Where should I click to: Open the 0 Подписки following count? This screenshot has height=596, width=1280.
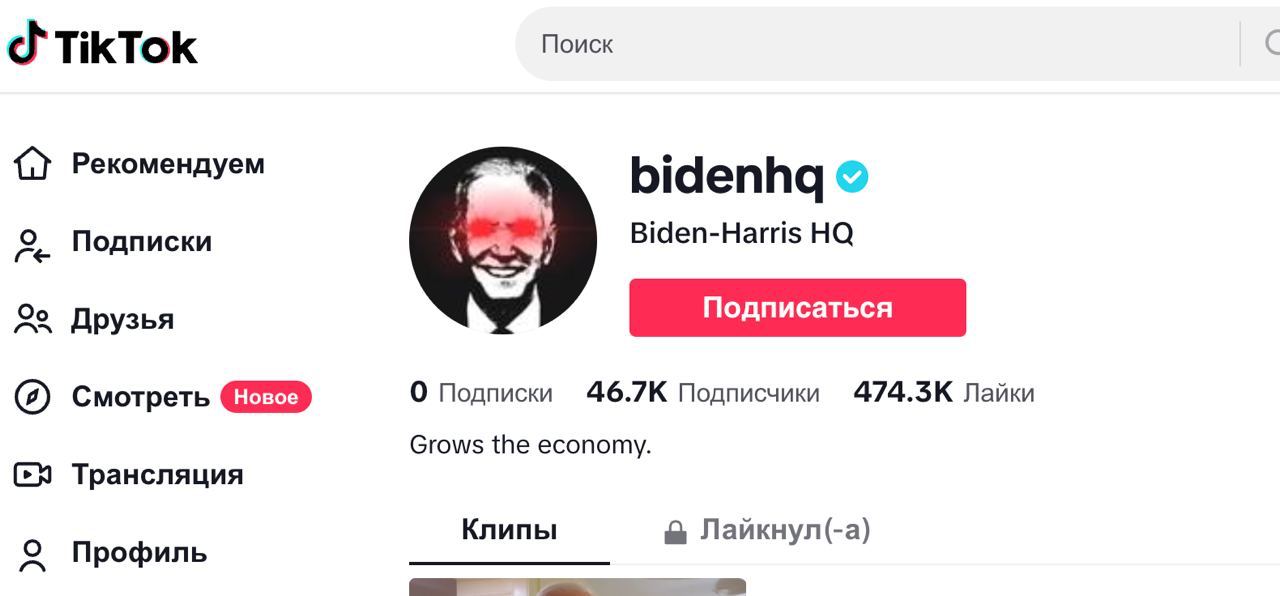point(481,392)
